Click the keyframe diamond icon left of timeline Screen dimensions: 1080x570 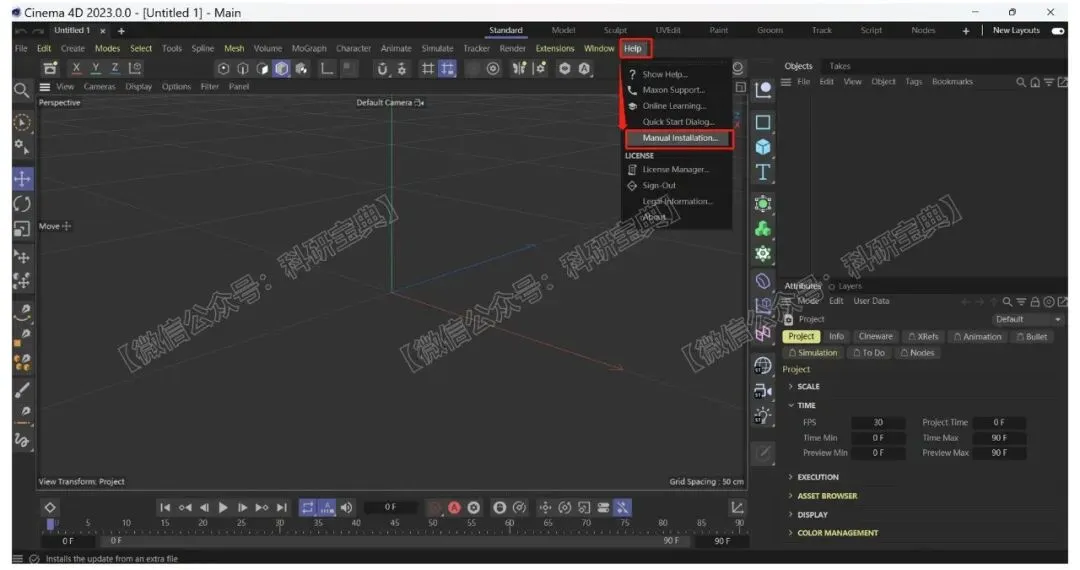(50, 507)
